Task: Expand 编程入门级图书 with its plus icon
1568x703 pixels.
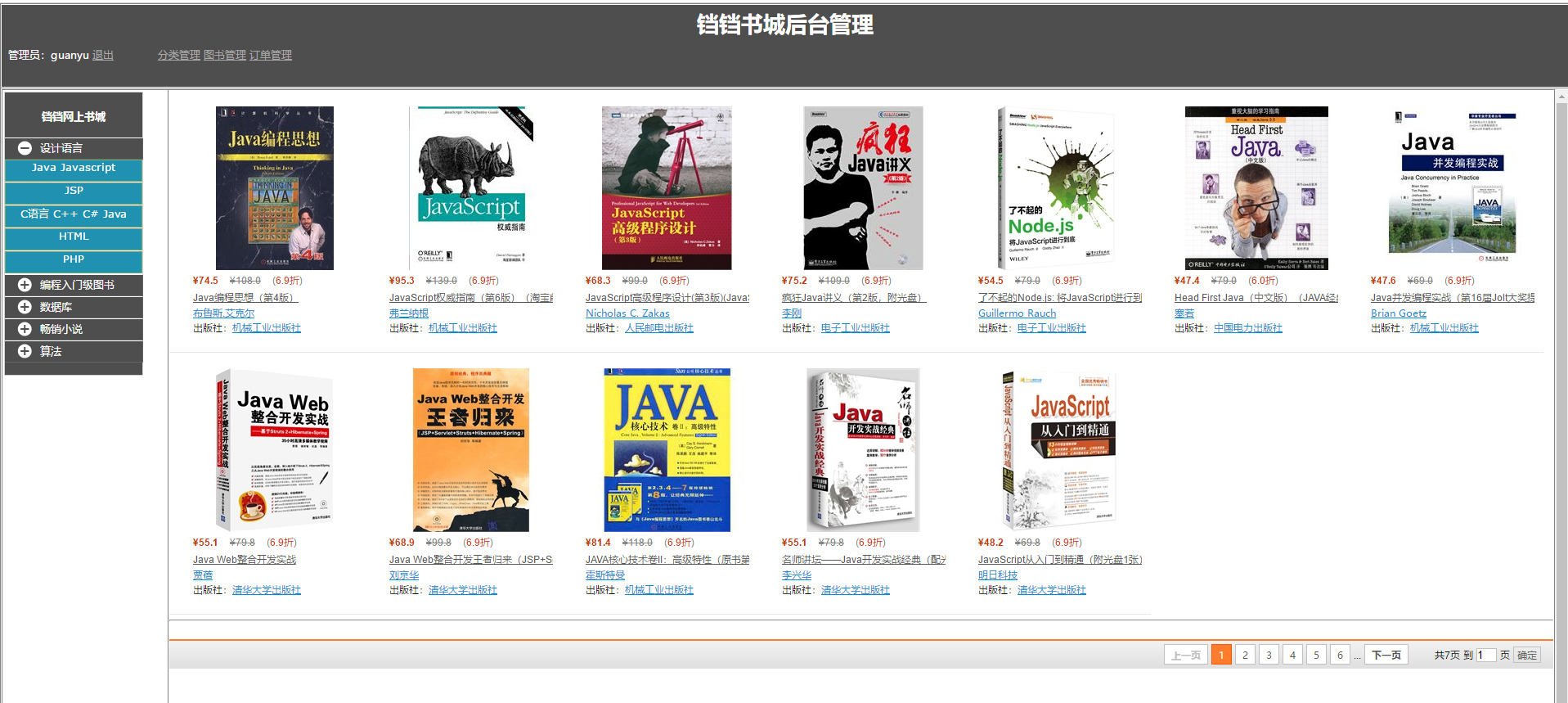Action: tap(25, 285)
